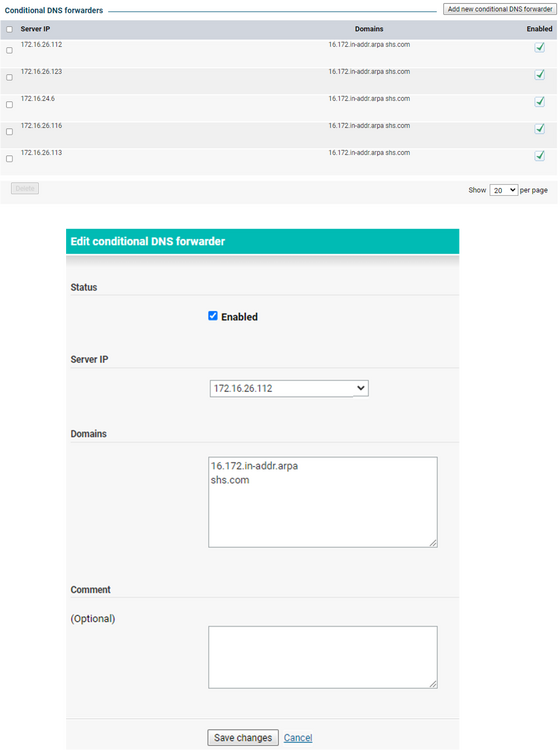This screenshot has width=560, height=750.
Task: Uncheck the Enabled status checkbox
Action: (213, 316)
